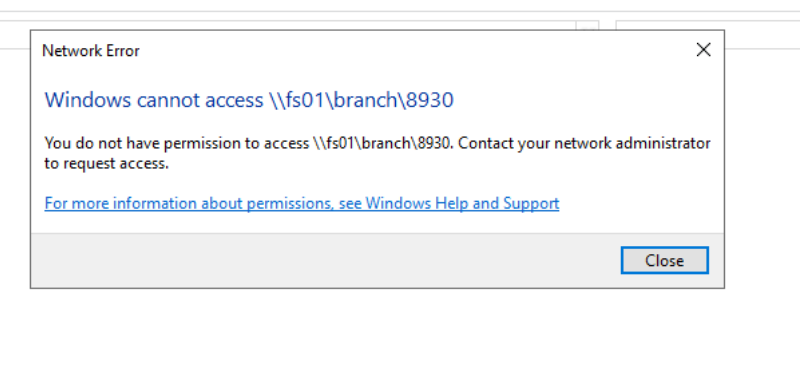Screen dimensions: 800x384
Task: Click the 'to request access.' text line
Action: pos(106,164)
